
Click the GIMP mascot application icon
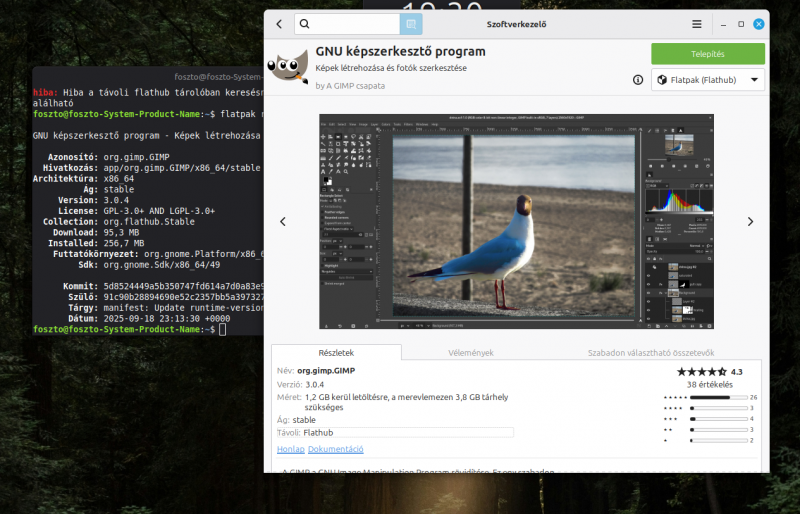click(288, 66)
